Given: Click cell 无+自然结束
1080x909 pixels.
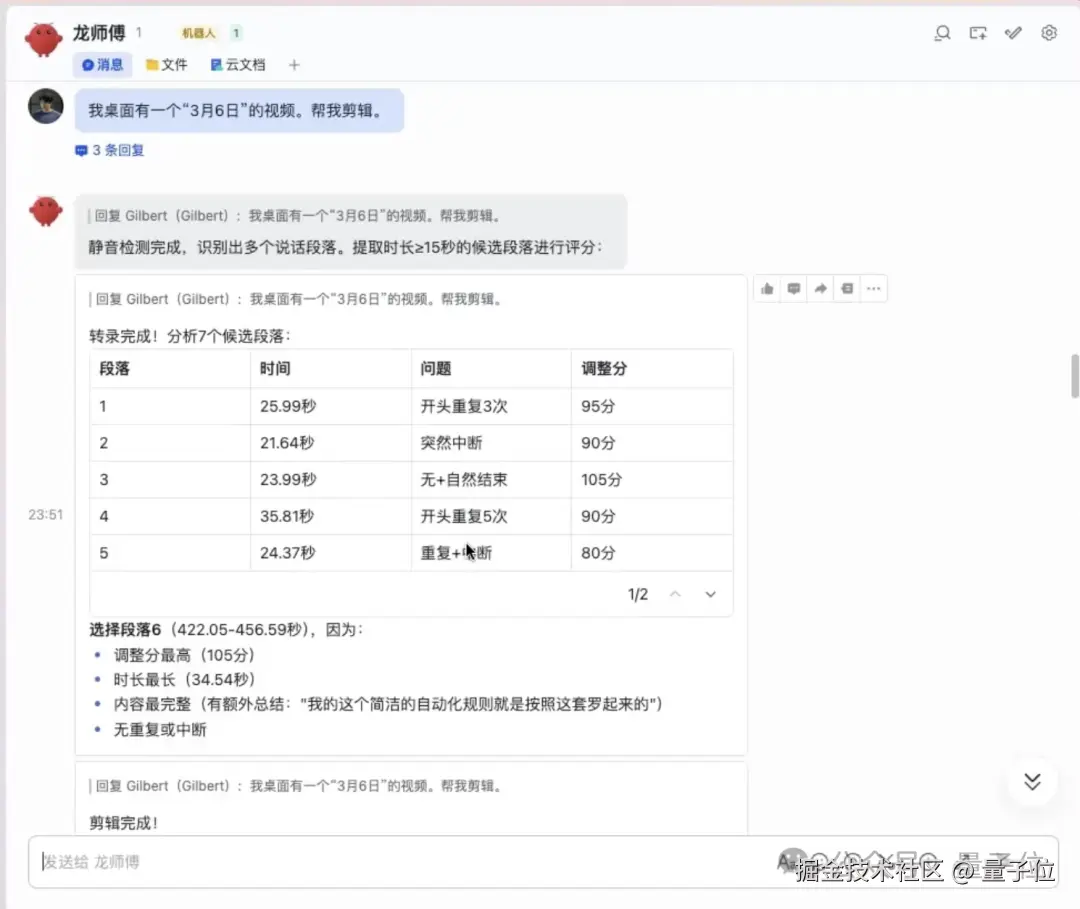Looking at the screenshot, I should [464, 479].
